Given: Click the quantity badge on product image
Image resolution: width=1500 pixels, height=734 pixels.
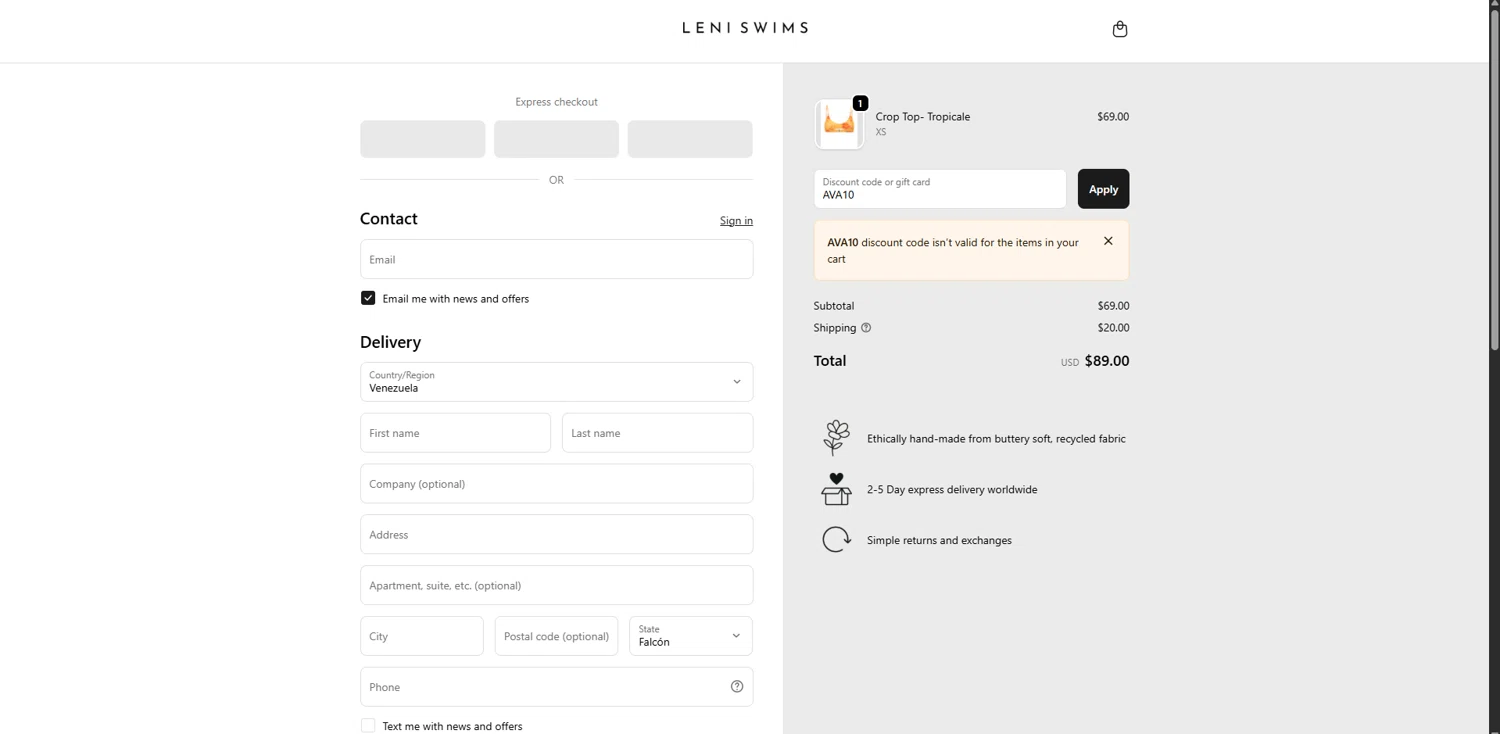Looking at the screenshot, I should [860, 103].
